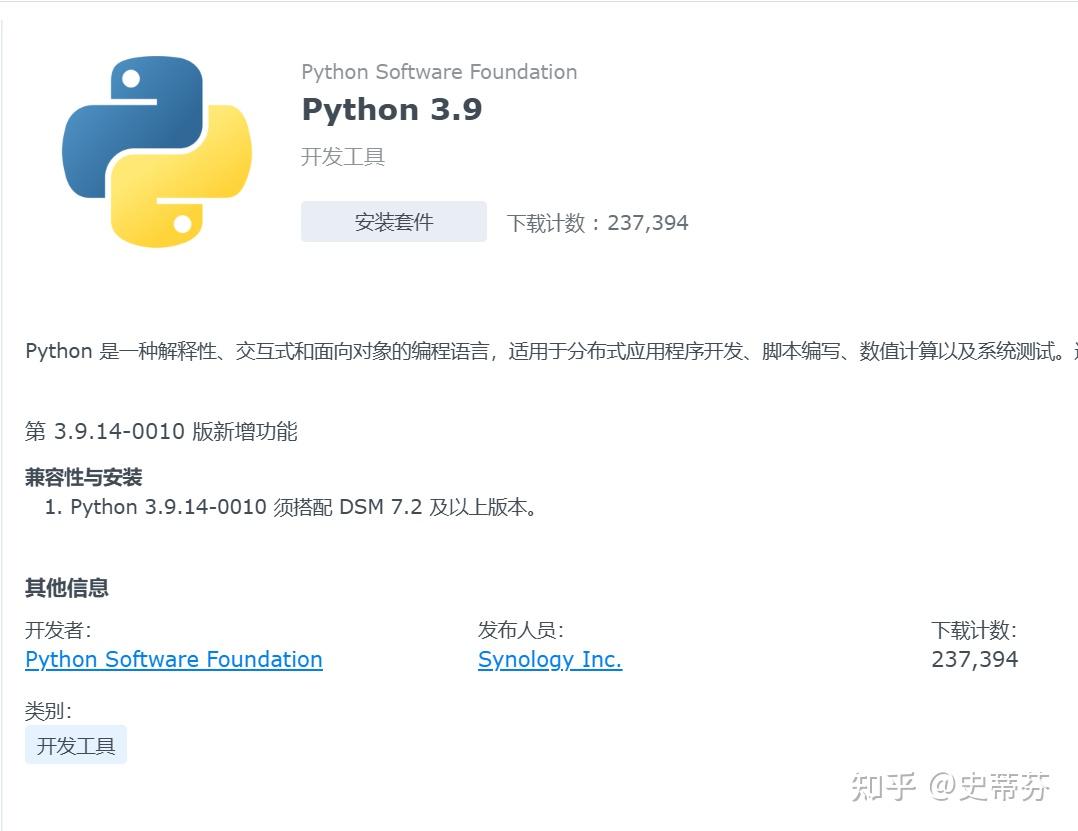
Task: Open the Synology Inc. publisher link
Action: [x=549, y=659]
